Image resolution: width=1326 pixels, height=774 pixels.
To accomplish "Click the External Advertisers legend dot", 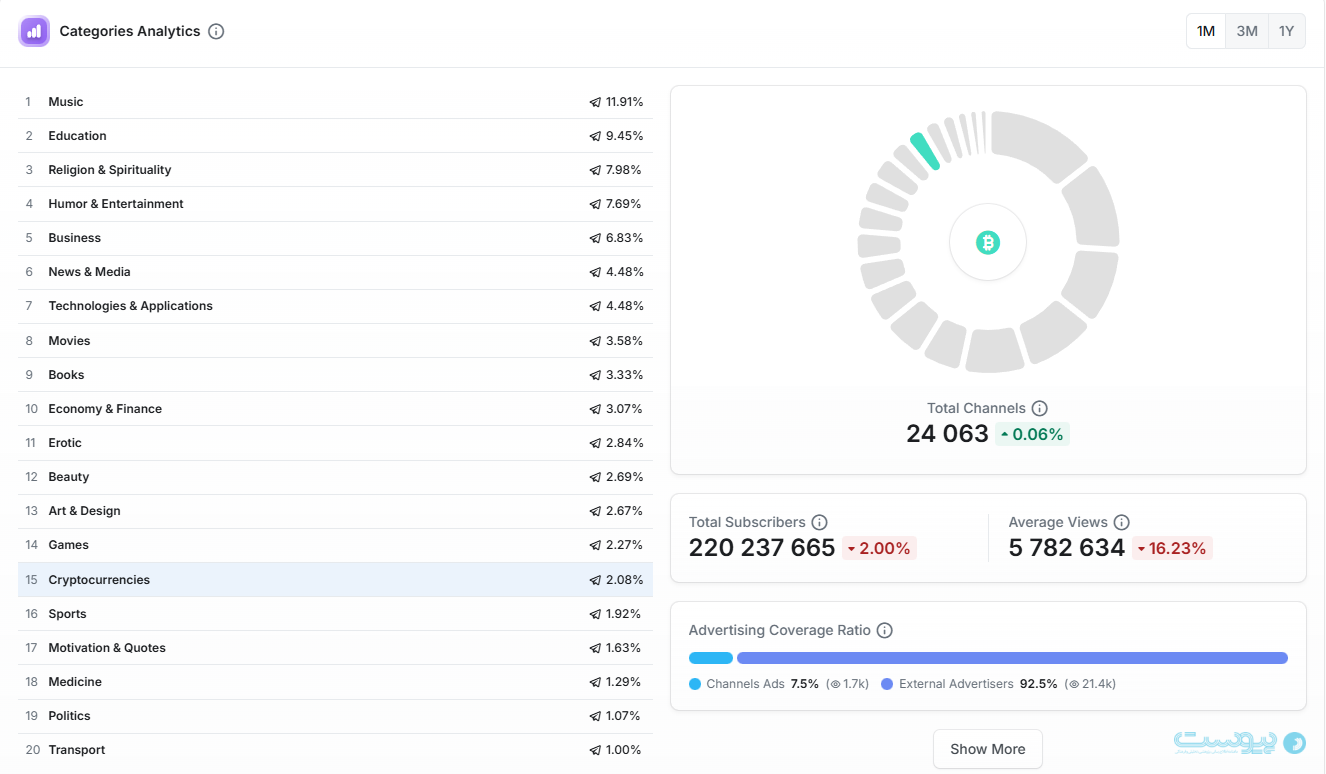I will (x=887, y=684).
